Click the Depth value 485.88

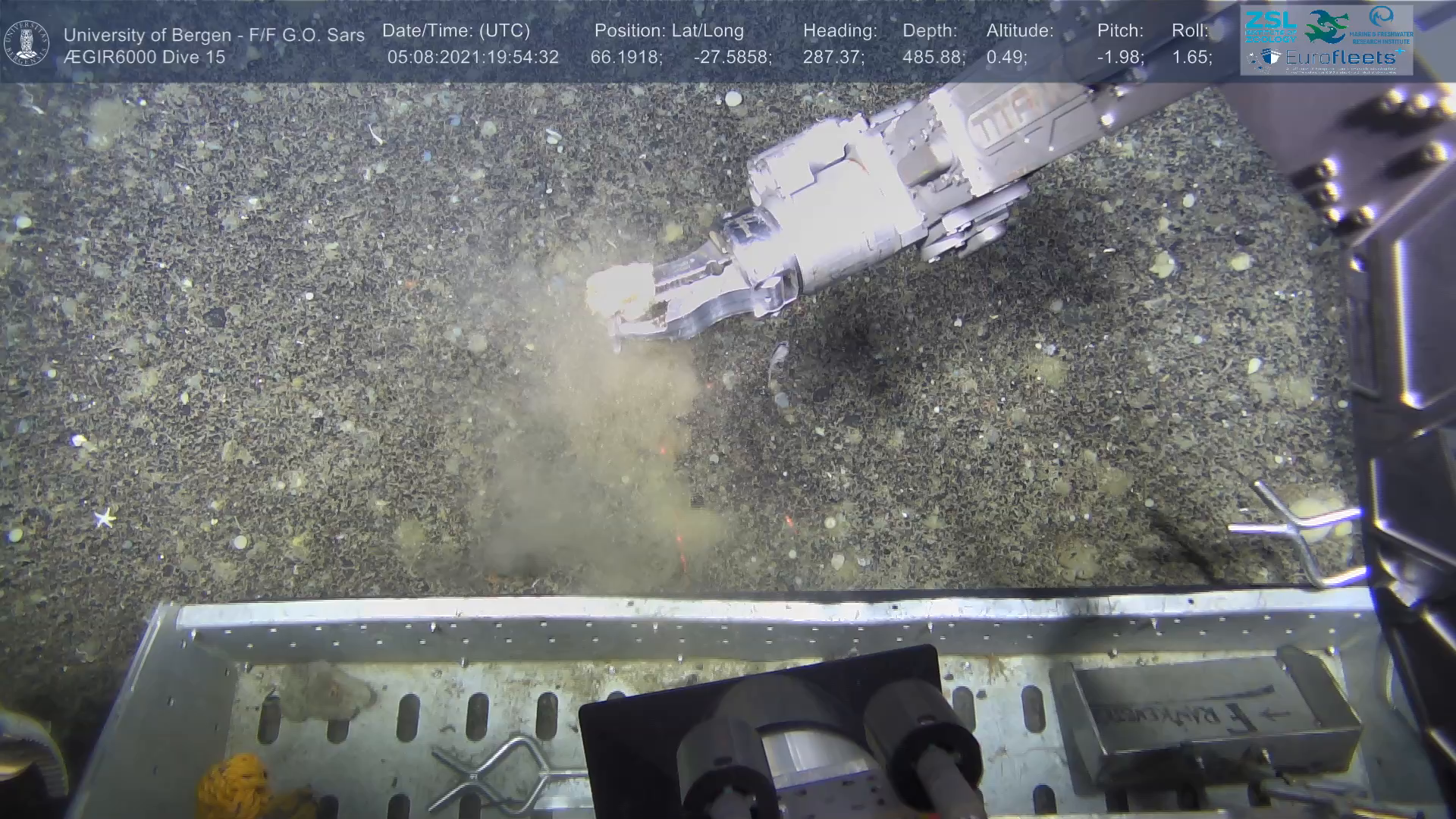click(x=933, y=58)
